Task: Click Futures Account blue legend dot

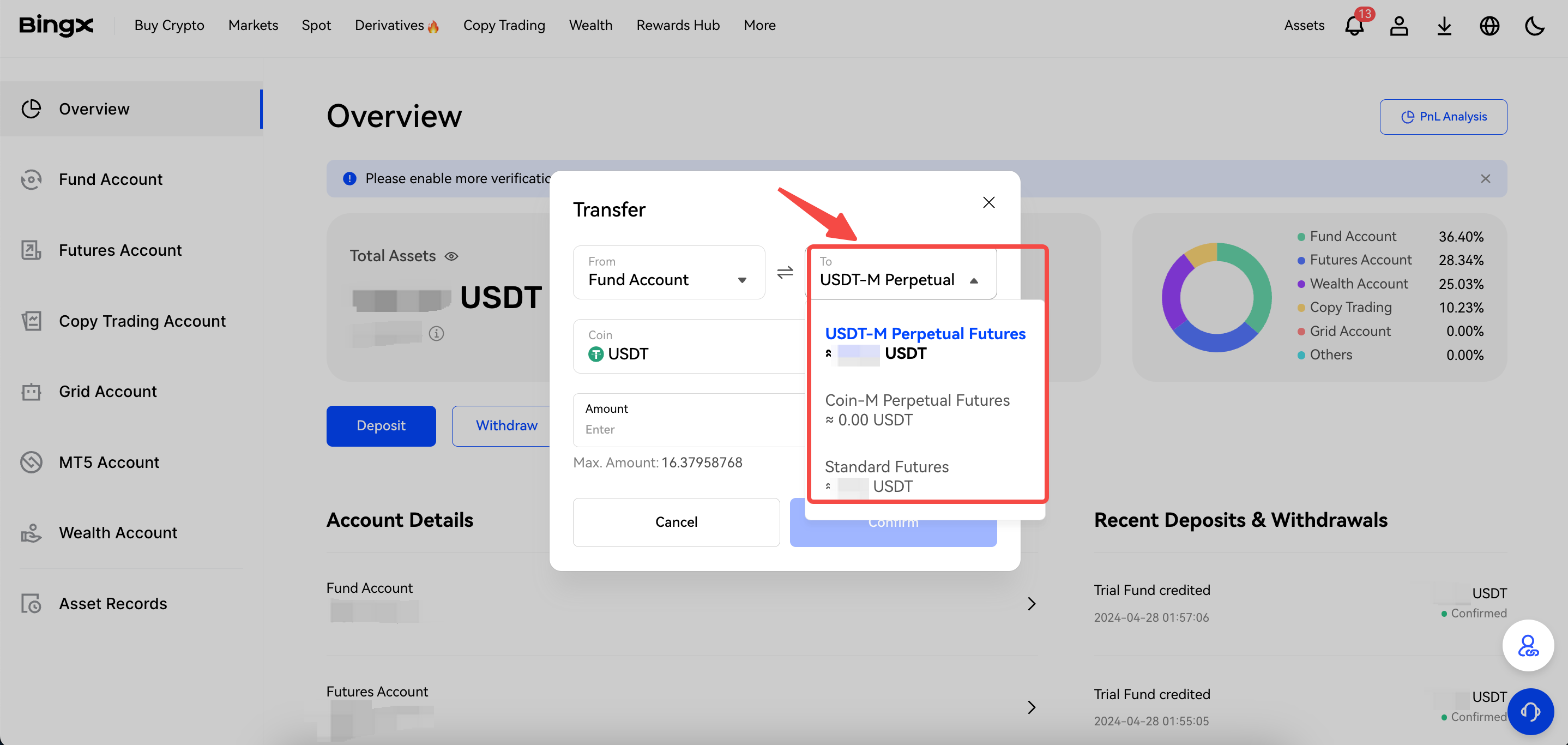Action: [x=1301, y=261]
